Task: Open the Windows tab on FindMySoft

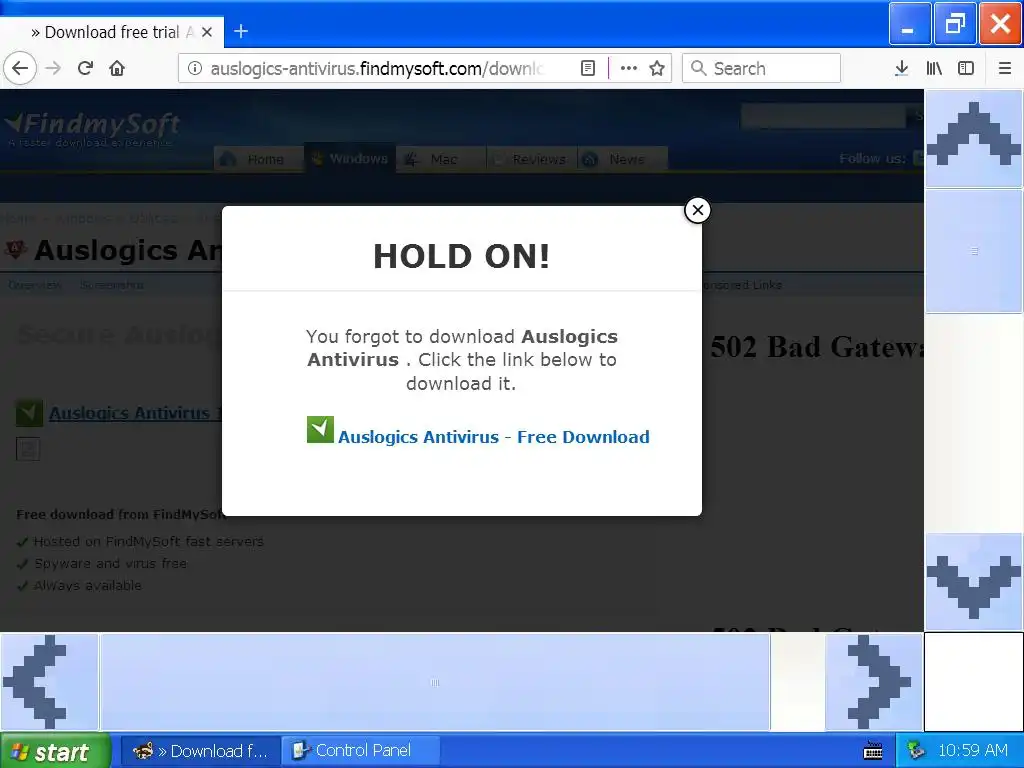Action: pos(351,159)
